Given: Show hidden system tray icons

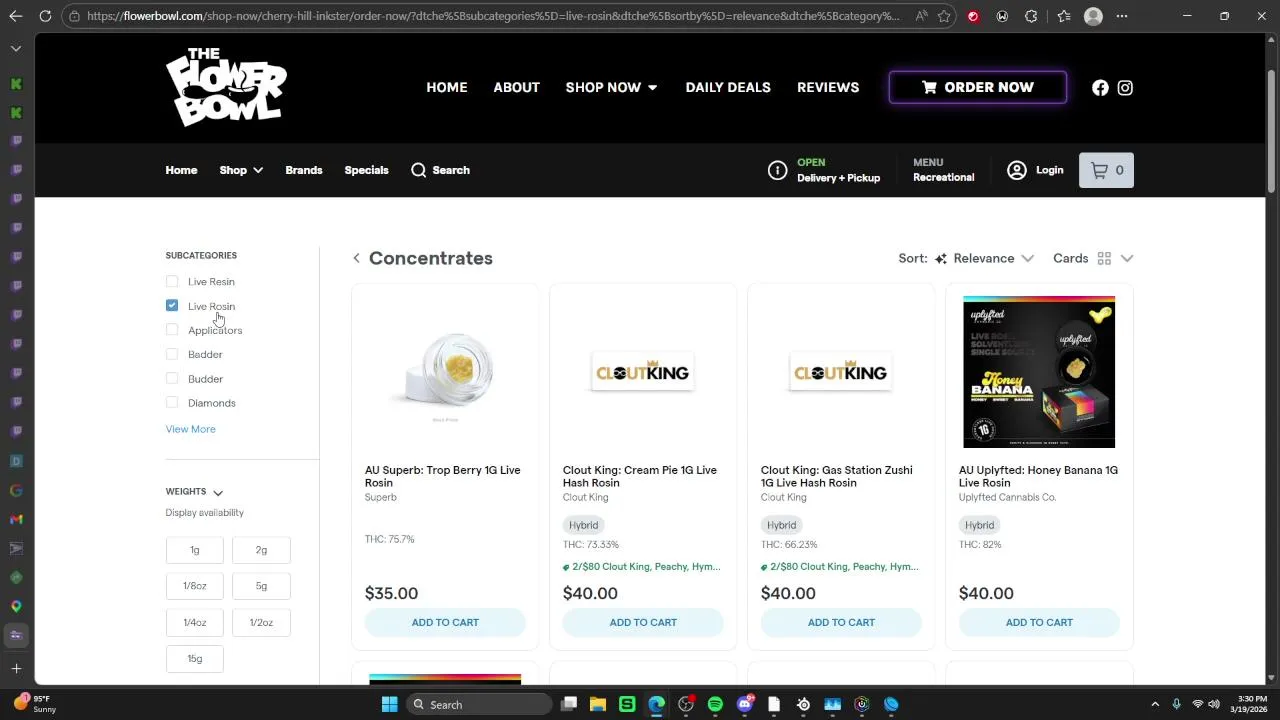Looking at the screenshot, I should click(1155, 704).
